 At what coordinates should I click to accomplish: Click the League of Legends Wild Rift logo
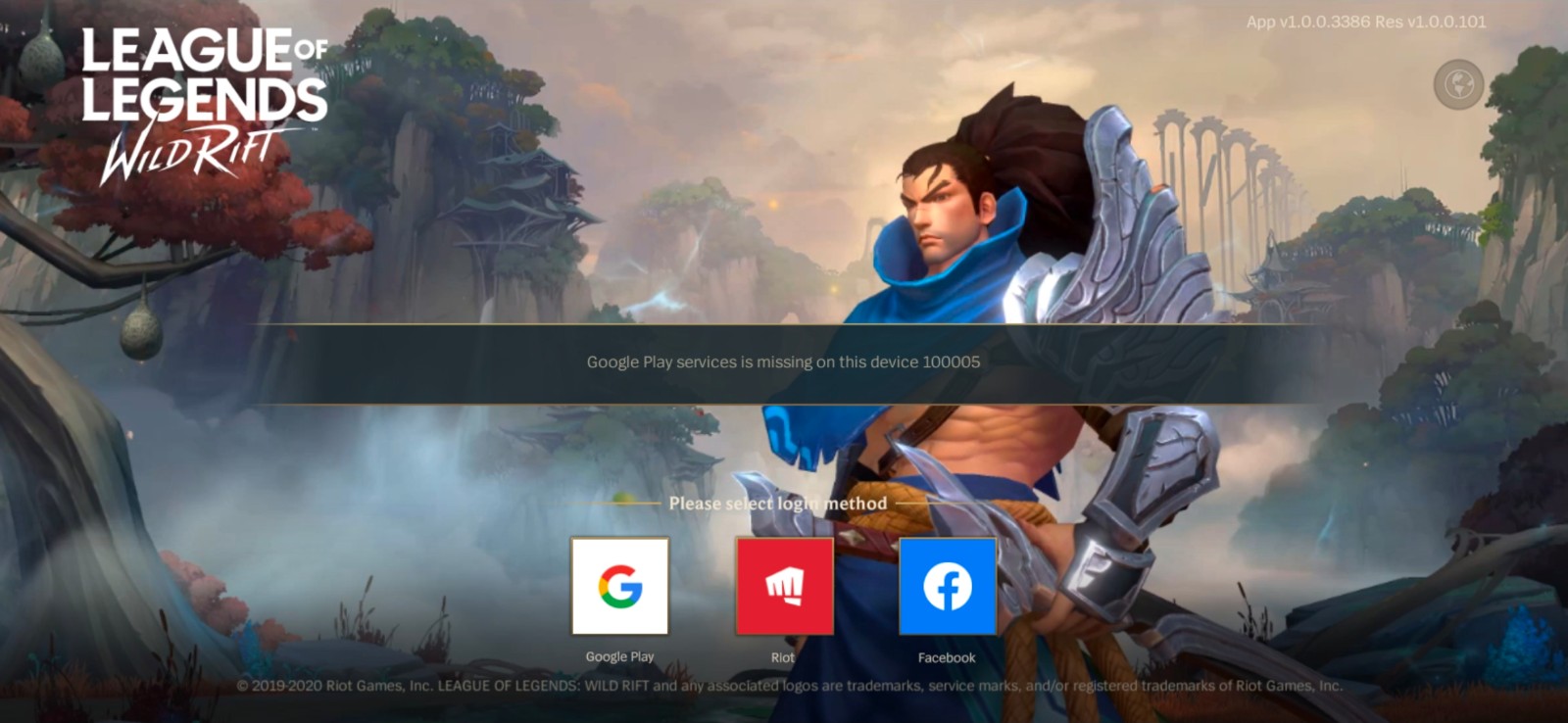tap(204, 103)
